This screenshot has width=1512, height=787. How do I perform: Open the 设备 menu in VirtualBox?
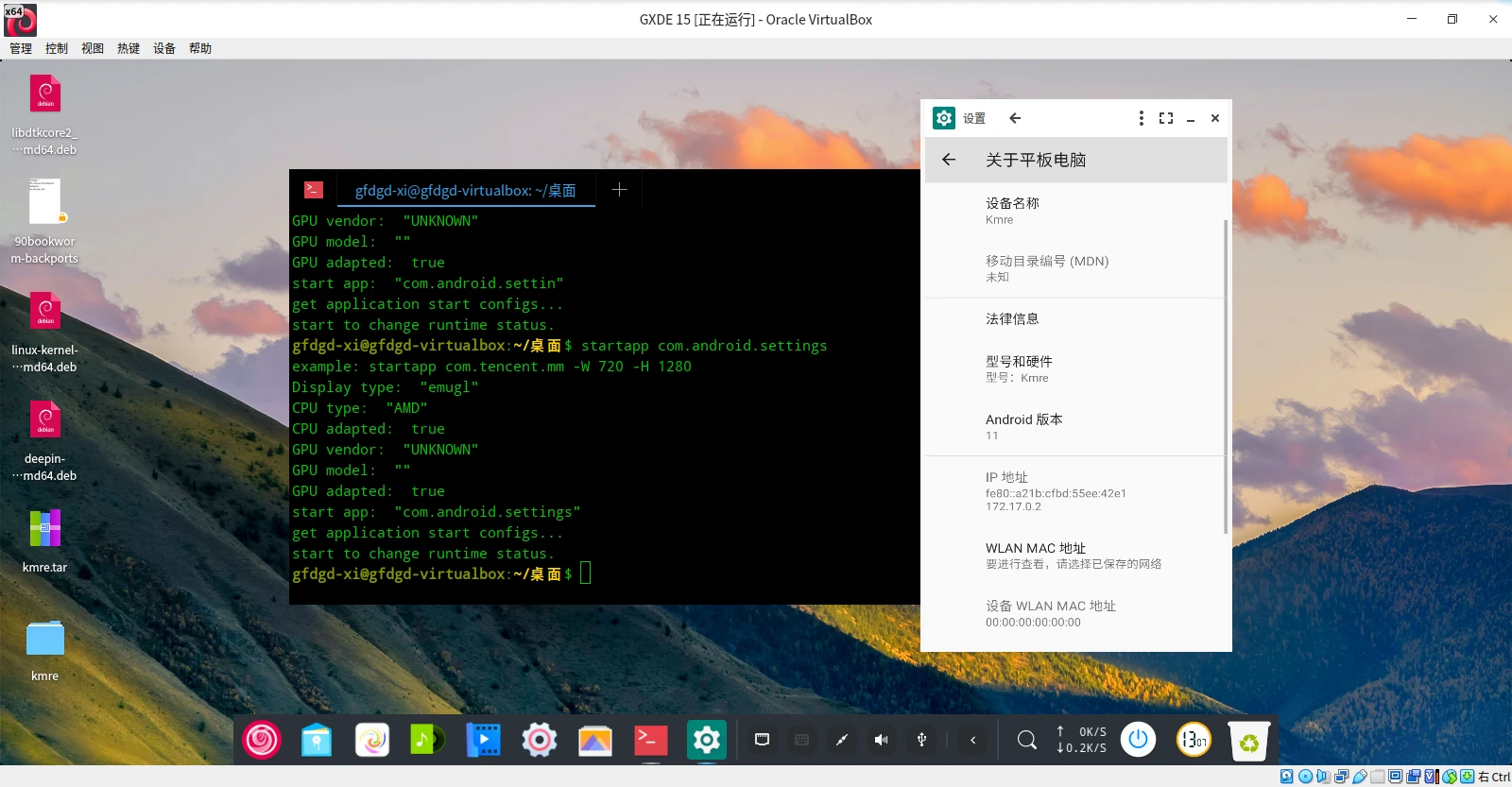164,48
